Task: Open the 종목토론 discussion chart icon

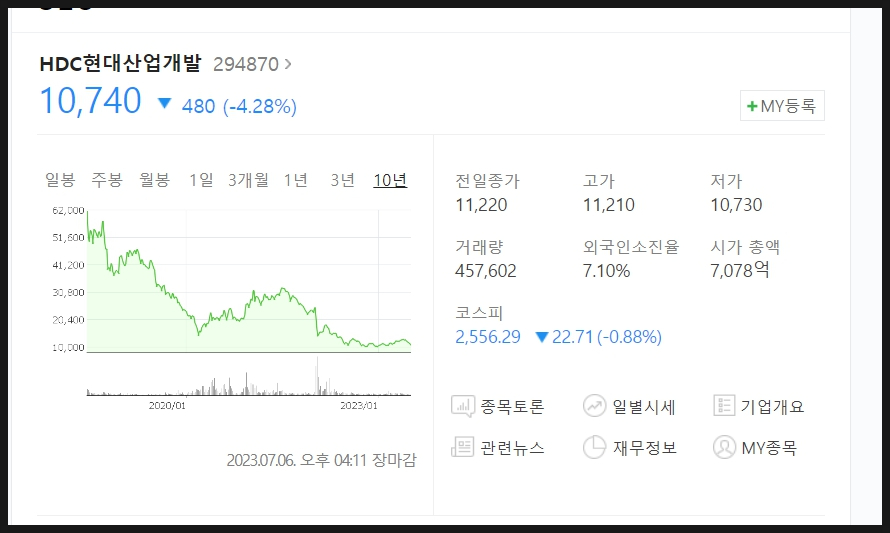Action: (x=463, y=406)
